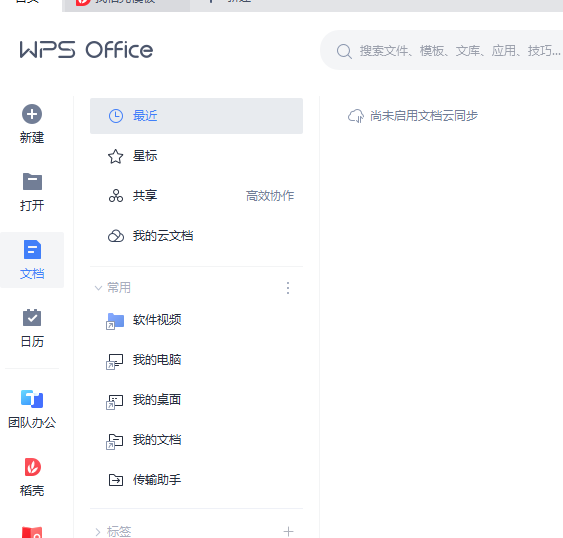This screenshot has width=563, height=538.
Task: Expand the 标签 section chevron
Action: point(98,532)
